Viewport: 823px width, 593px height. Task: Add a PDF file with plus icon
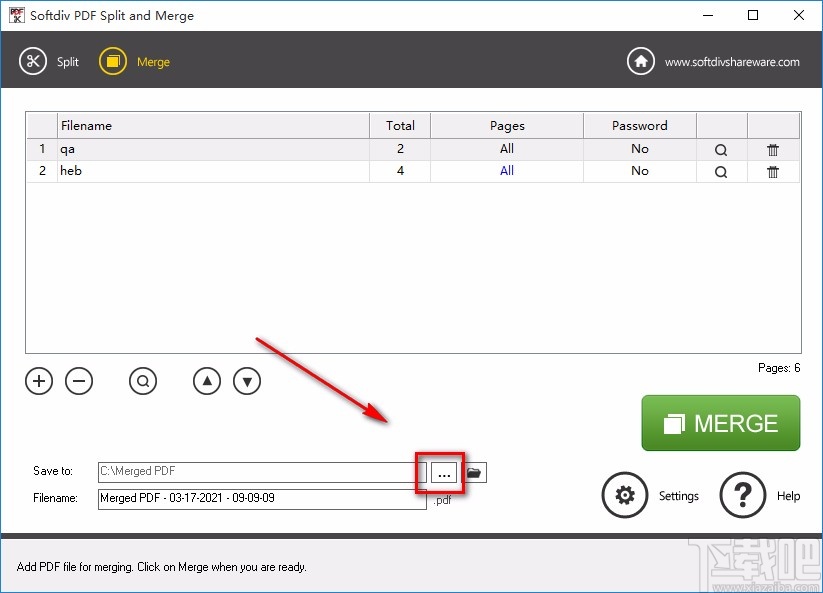pyautogui.click(x=39, y=381)
